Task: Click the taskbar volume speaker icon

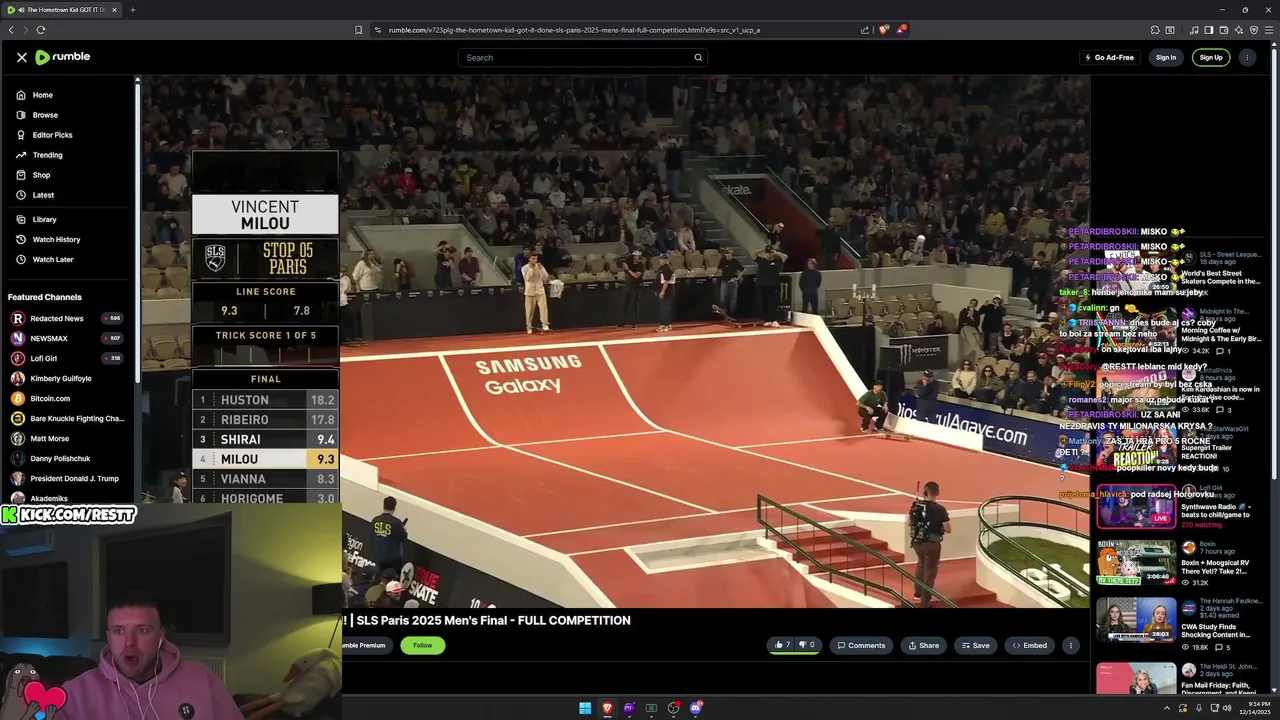Action: coord(1227,708)
